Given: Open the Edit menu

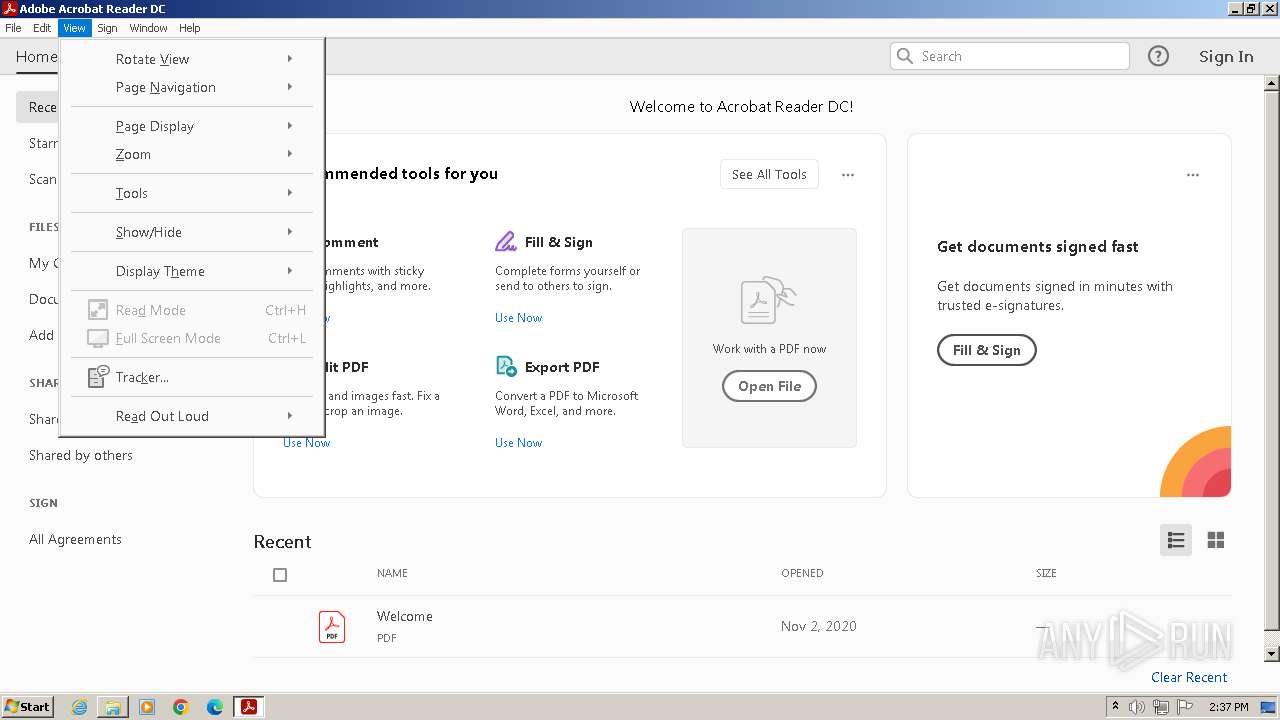Looking at the screenshot, I should 42,28.
